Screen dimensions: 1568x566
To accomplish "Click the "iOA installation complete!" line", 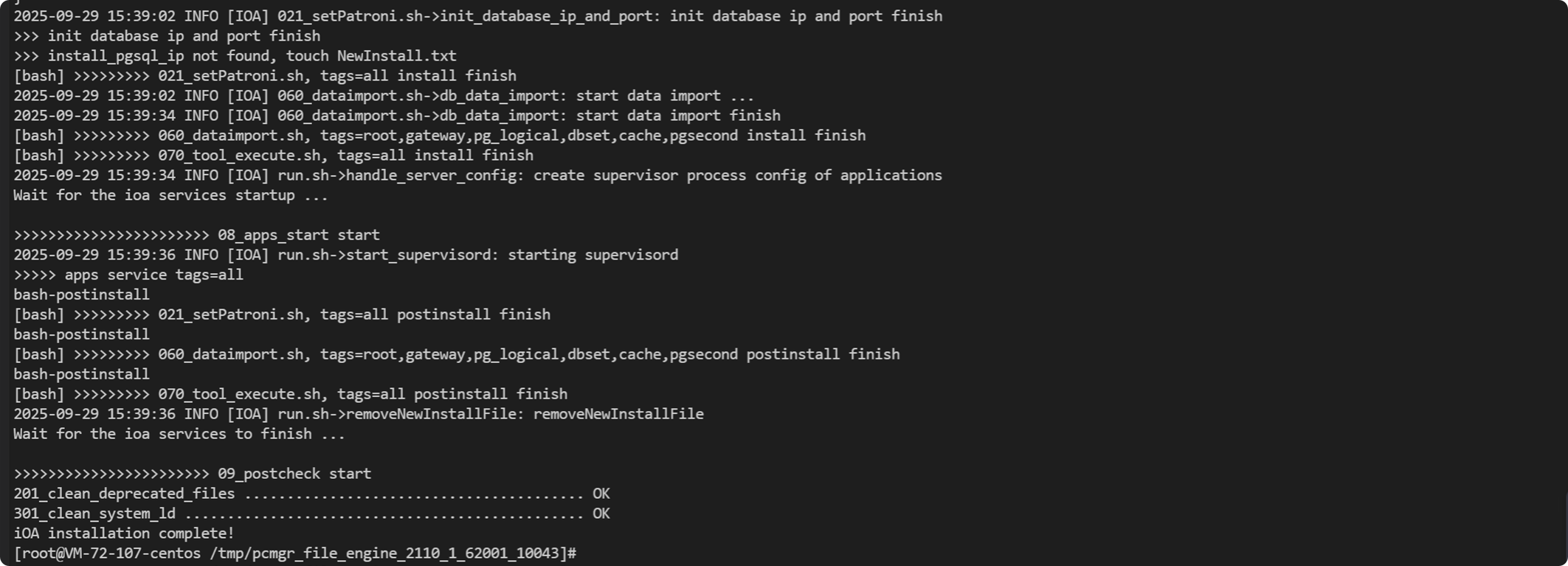I will click(124, 534).
